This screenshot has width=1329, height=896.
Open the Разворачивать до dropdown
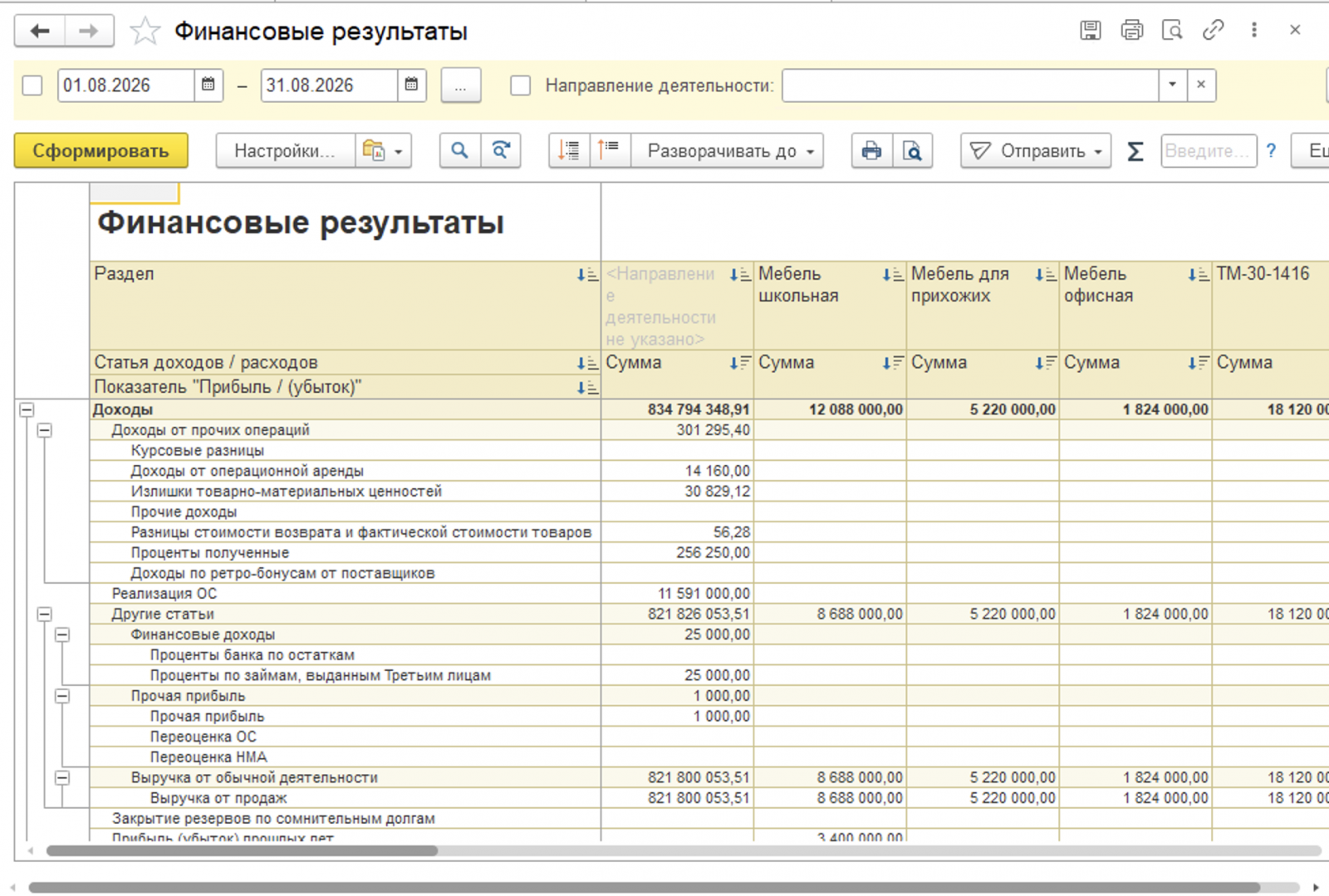(727, 150)
